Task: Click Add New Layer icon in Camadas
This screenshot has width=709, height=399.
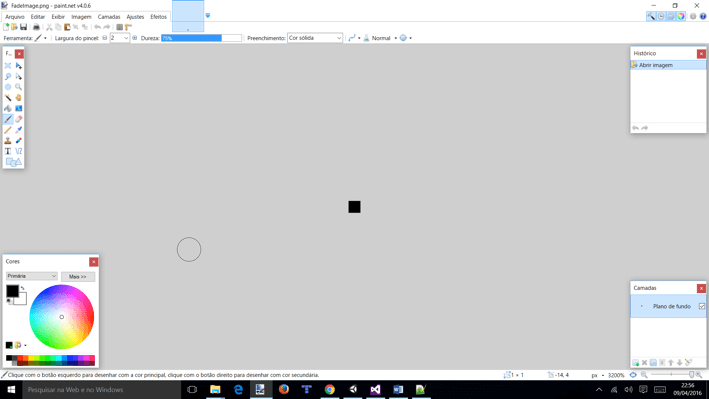Action: pyautogui.click(x=635, y=363)
